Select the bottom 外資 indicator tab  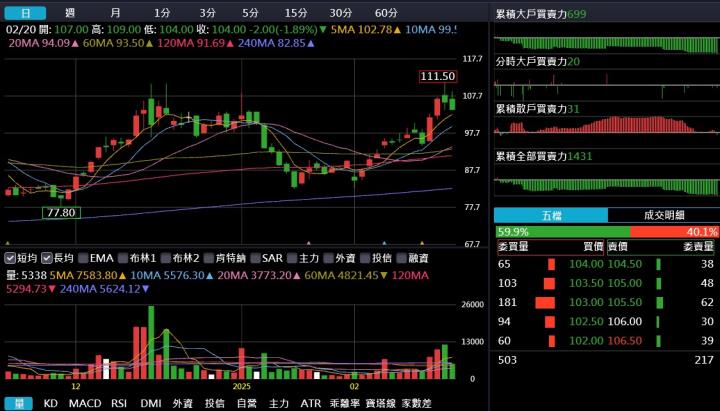(183, 404)
